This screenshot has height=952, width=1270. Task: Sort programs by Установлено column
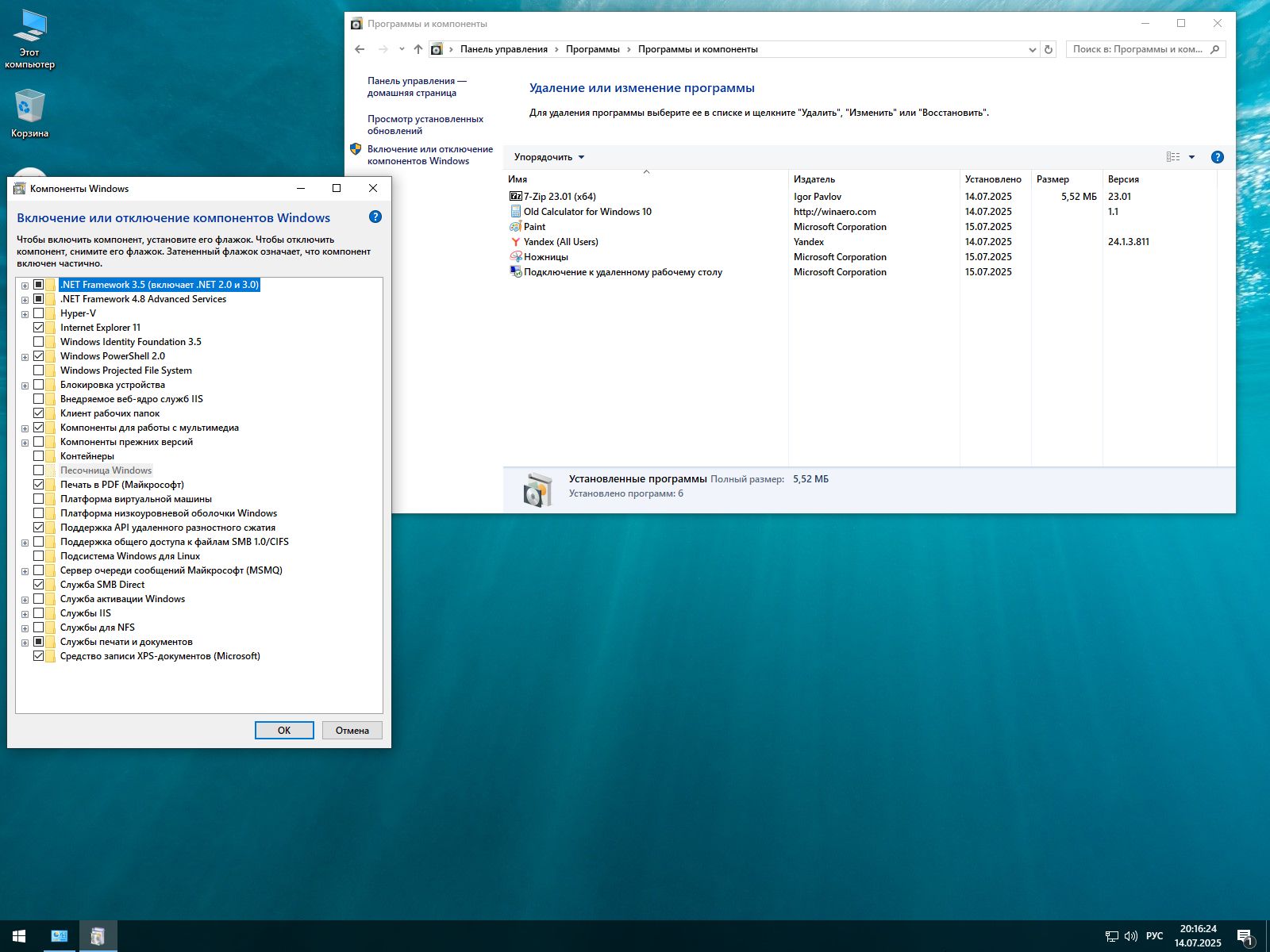tap(995, 179)
